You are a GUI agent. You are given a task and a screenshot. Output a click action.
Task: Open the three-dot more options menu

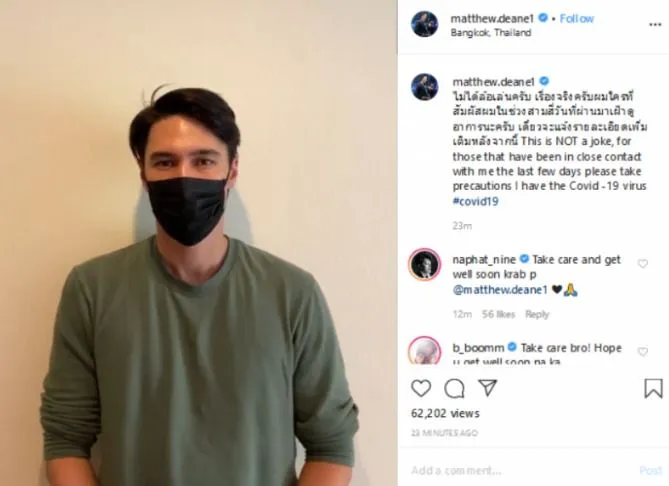[655, 25]
